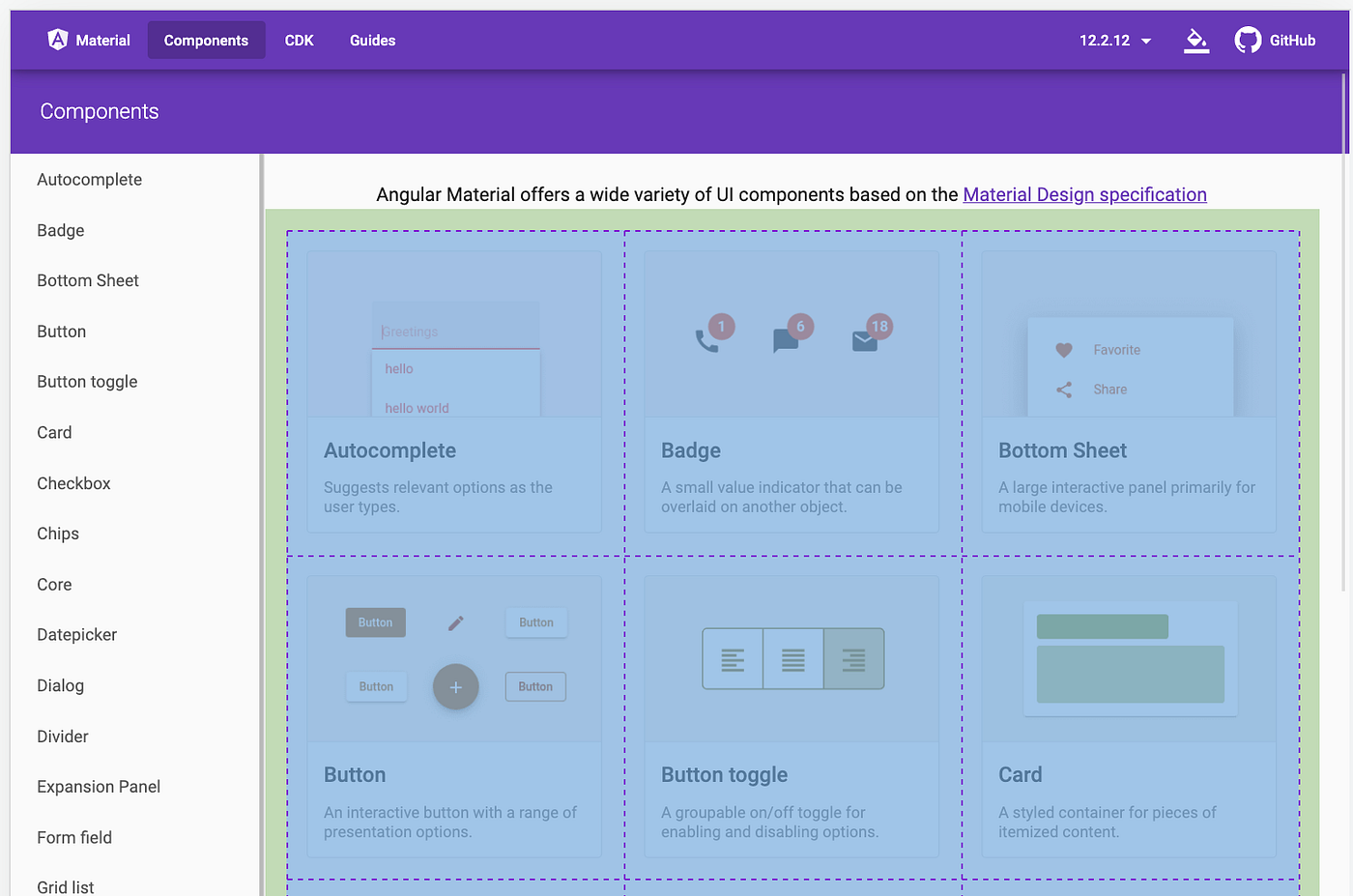Open the 12.2.12 version dropdown
Viewport: 1353px width, 896px height.
1115,41
